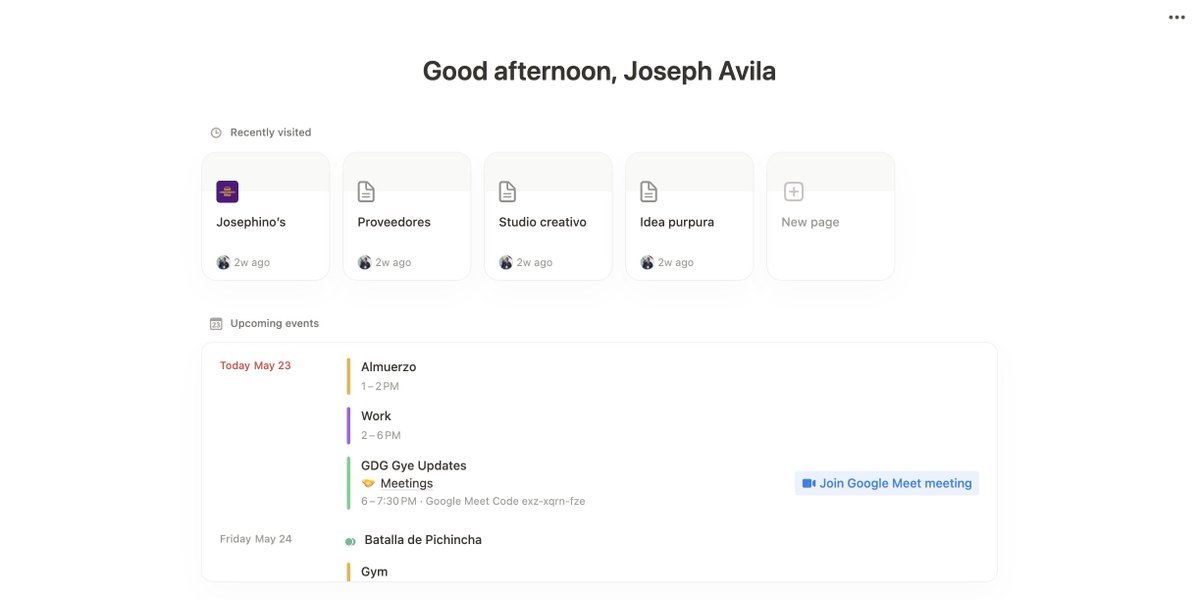Click the Google Meet Code exz-xqrn-fze text
Viewport: 1200px width, 600px height.
505,501
